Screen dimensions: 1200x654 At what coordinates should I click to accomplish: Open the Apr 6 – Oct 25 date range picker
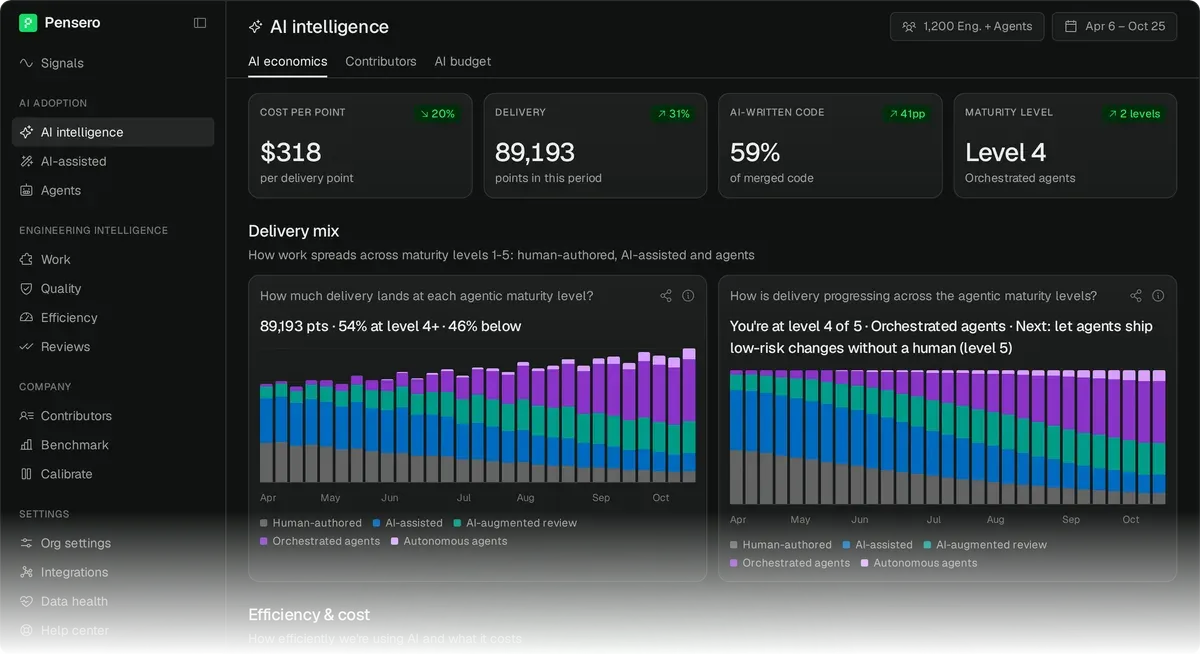pos(1115,26)
